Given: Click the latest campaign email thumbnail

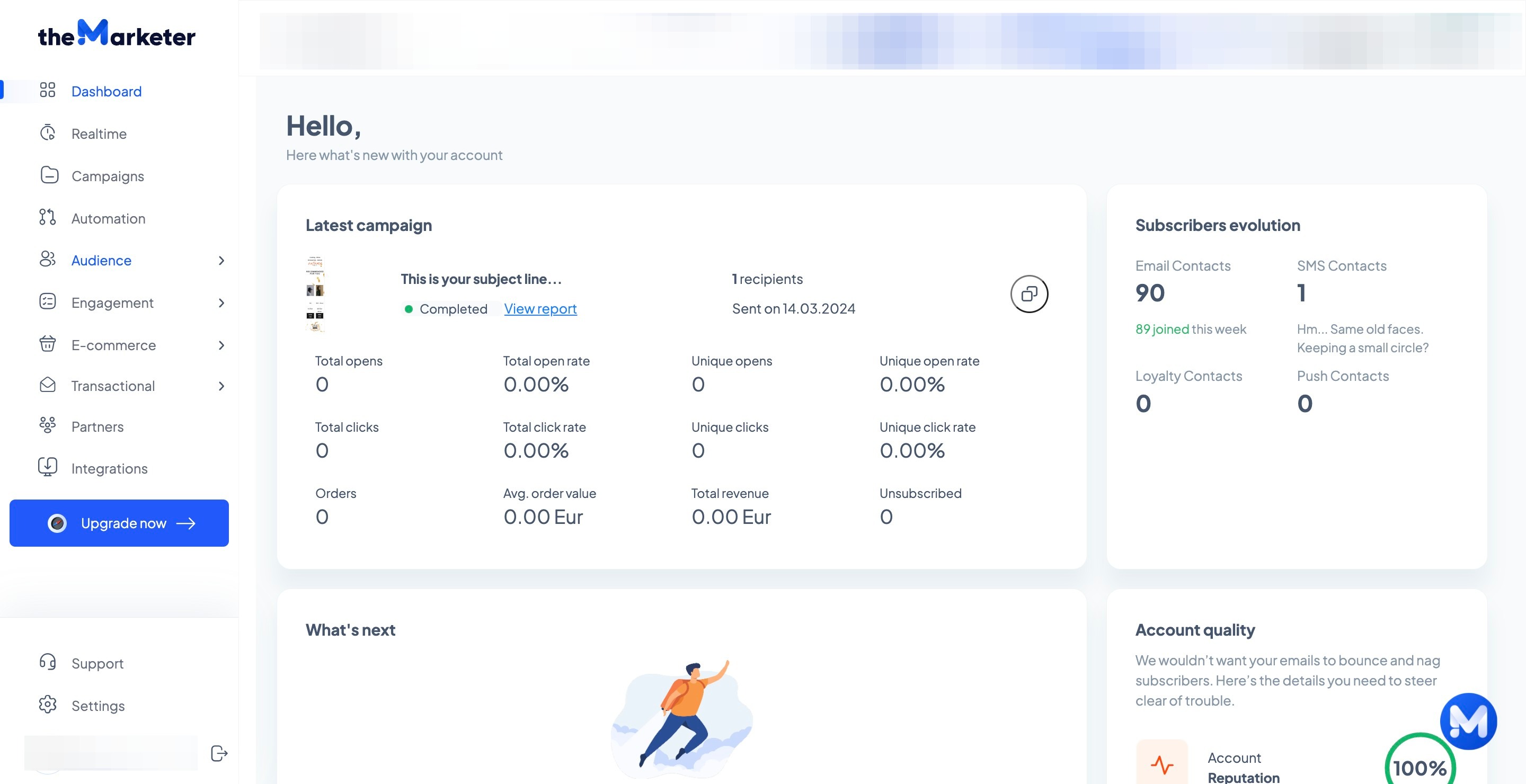Looking at the screenshot, I should pos(315,295).
